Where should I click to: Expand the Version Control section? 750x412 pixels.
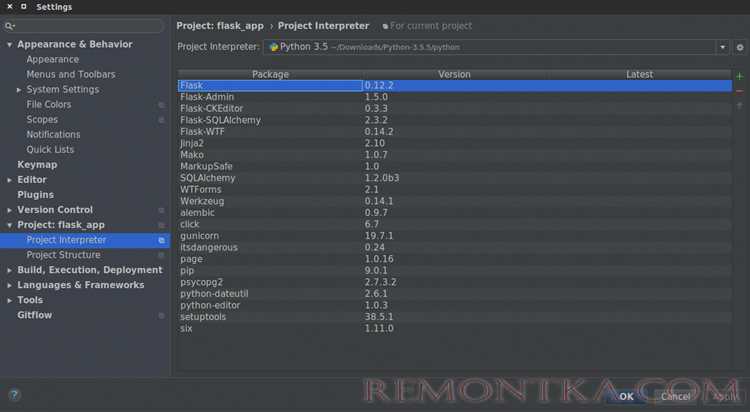coord(9,210)
